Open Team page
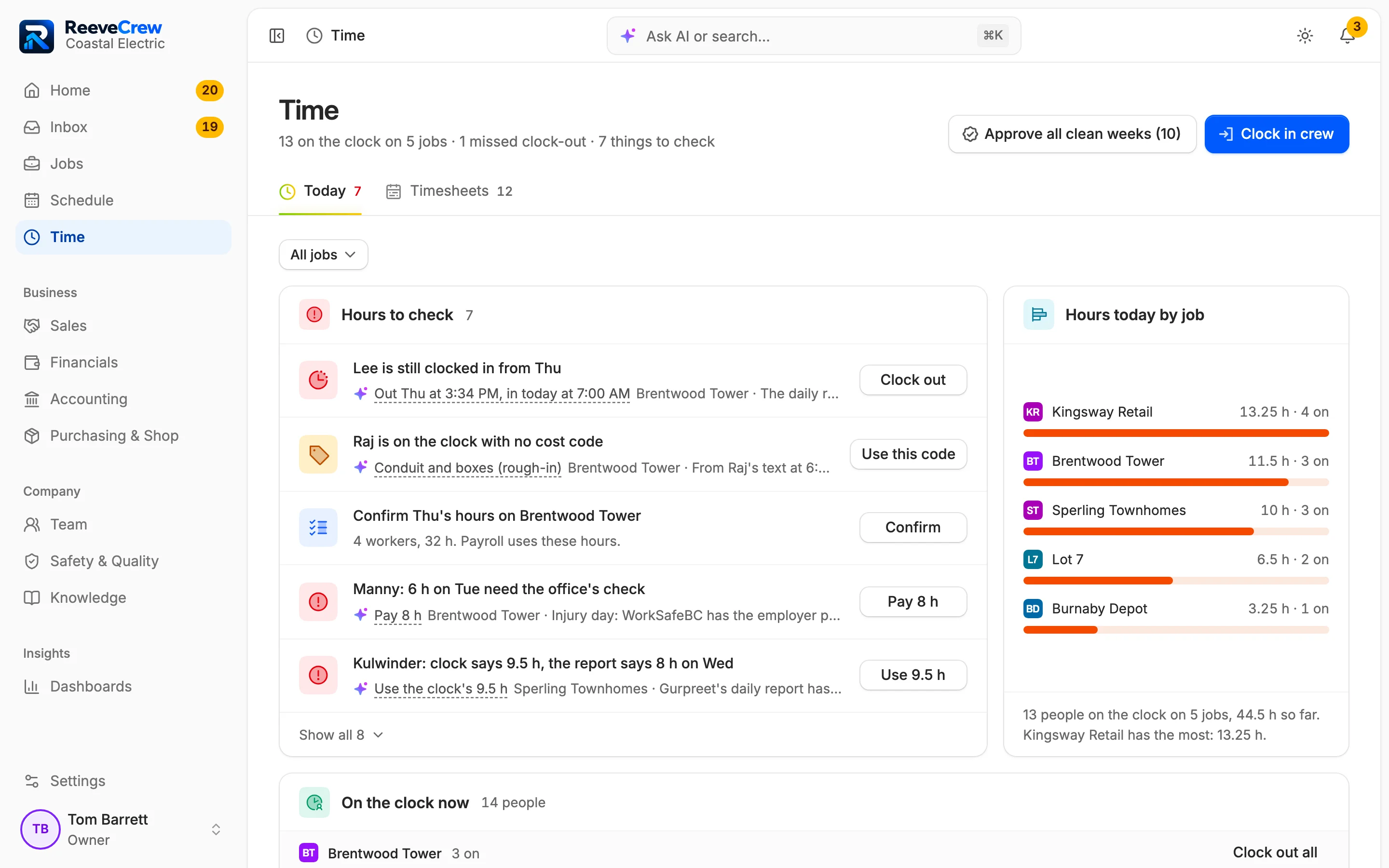Viewport: 1389px width, 868px height. [123, 524]
